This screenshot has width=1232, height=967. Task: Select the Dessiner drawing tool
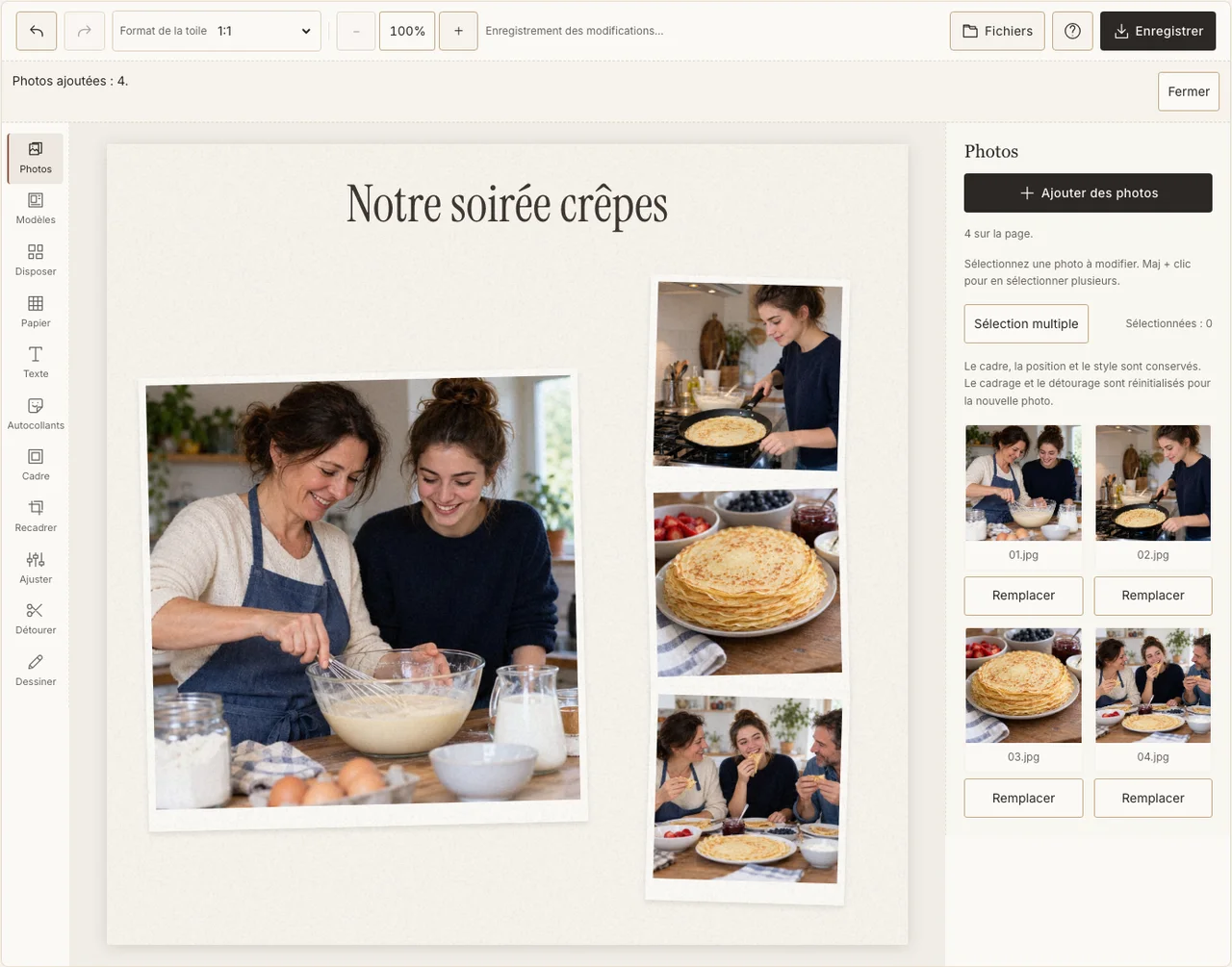tap(36, 671)
